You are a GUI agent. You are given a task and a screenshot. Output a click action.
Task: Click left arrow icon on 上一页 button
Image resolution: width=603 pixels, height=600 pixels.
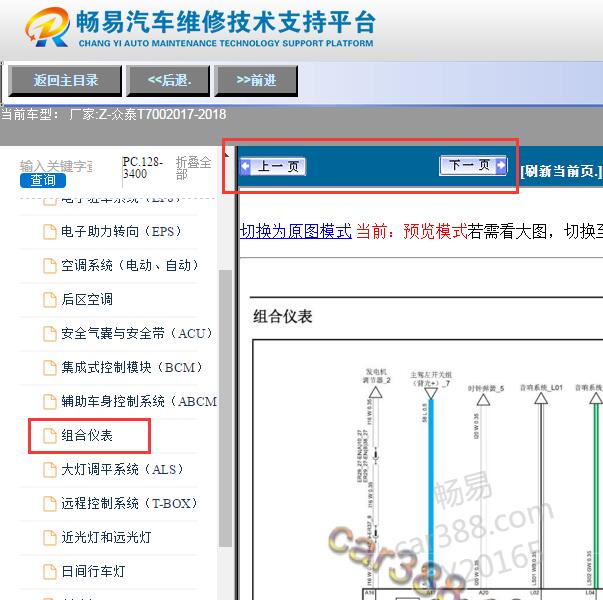click(245, 167)
